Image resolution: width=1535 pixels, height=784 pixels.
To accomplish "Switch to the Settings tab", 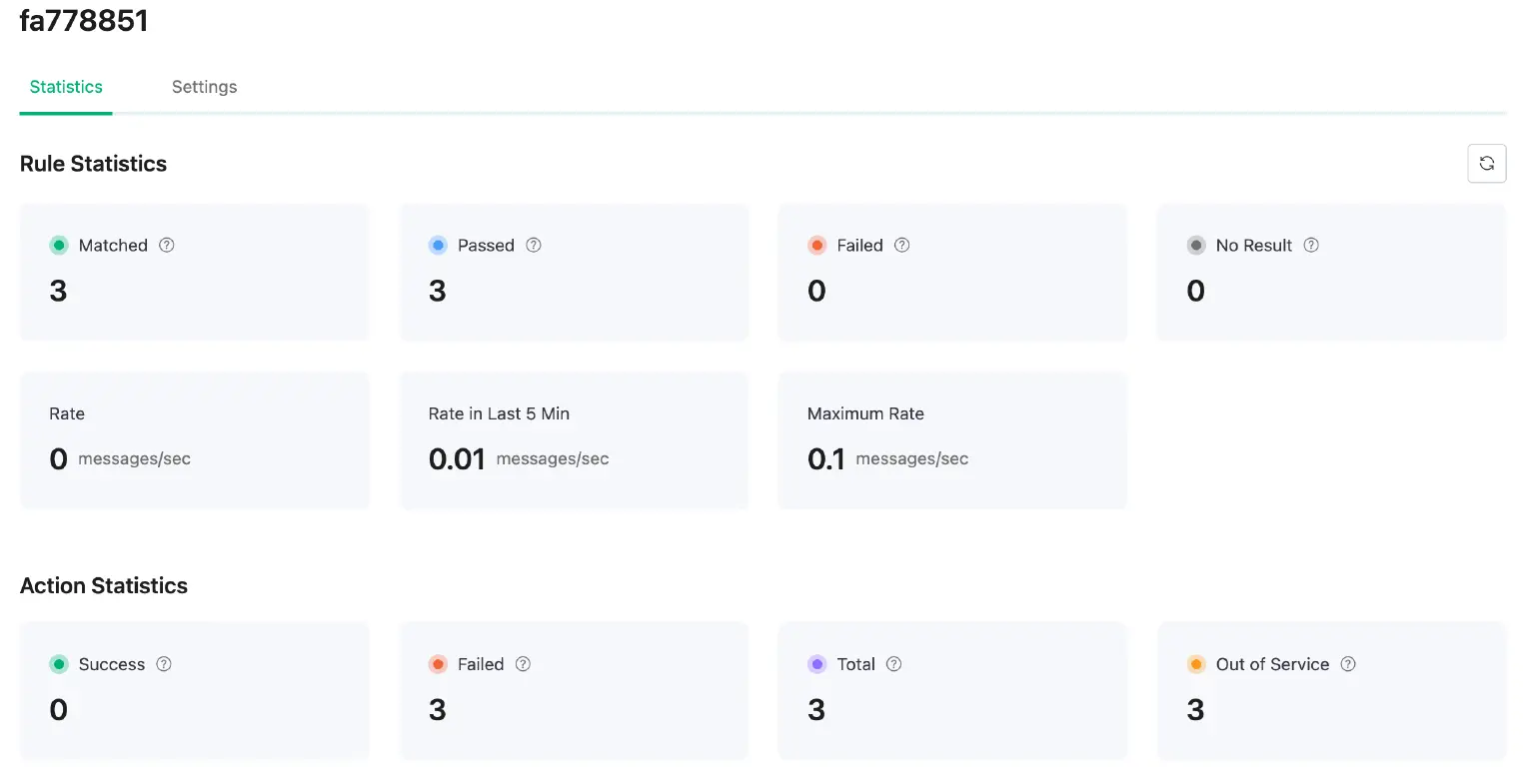I will (204, 87).
